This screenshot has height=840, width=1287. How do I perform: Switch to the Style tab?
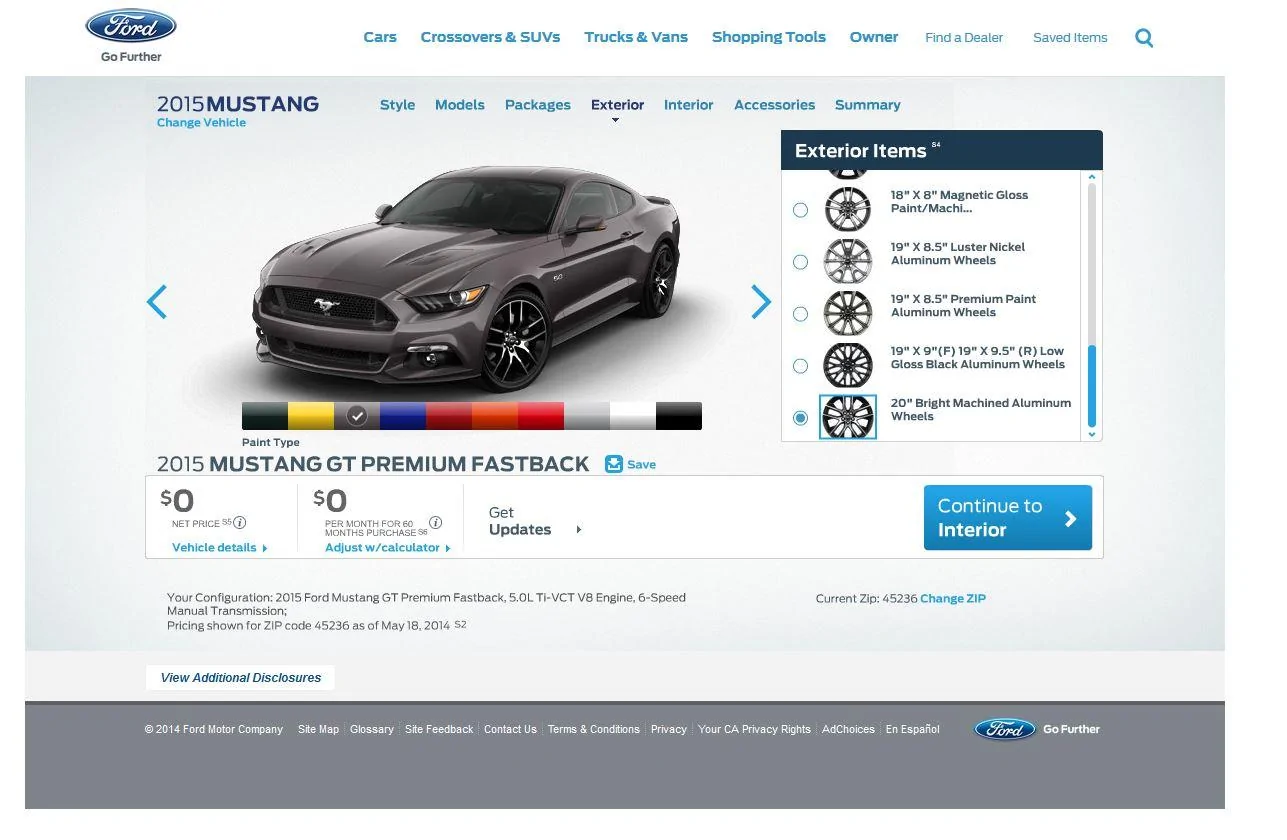pyautogui.click(x=397, y=105)
